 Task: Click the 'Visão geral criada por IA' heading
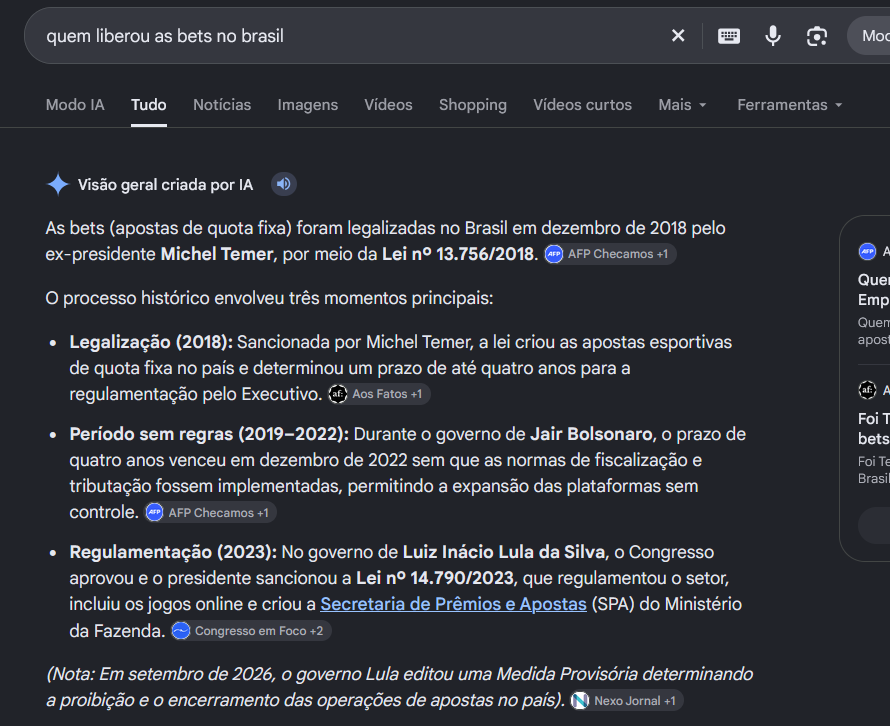pyautogui.click(x=165, y=184)
